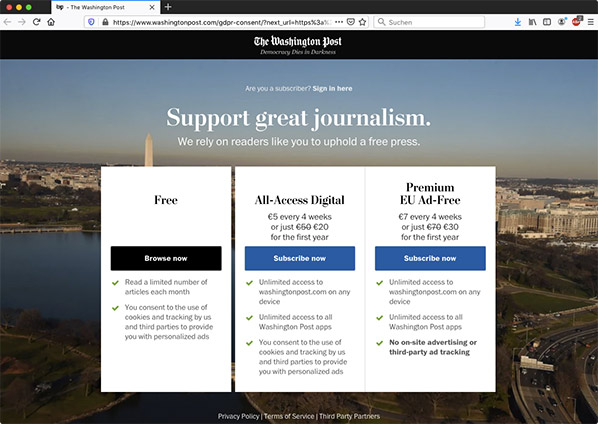Focus the Suchen search field

[x=429, y=22]
